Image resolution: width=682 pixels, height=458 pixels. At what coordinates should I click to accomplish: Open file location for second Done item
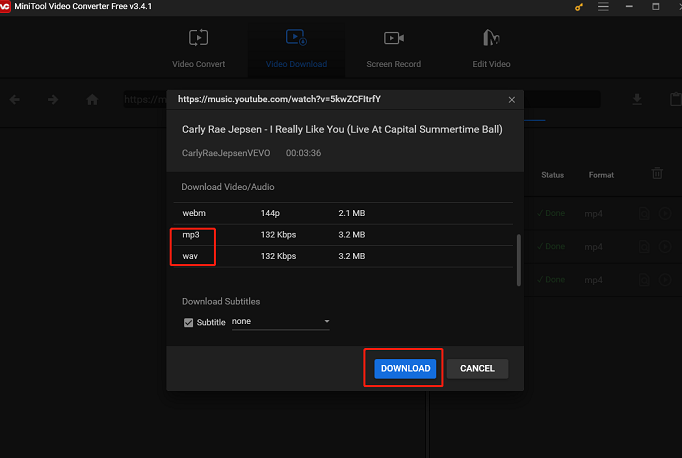pyautogui.click(x=644, y=247)
